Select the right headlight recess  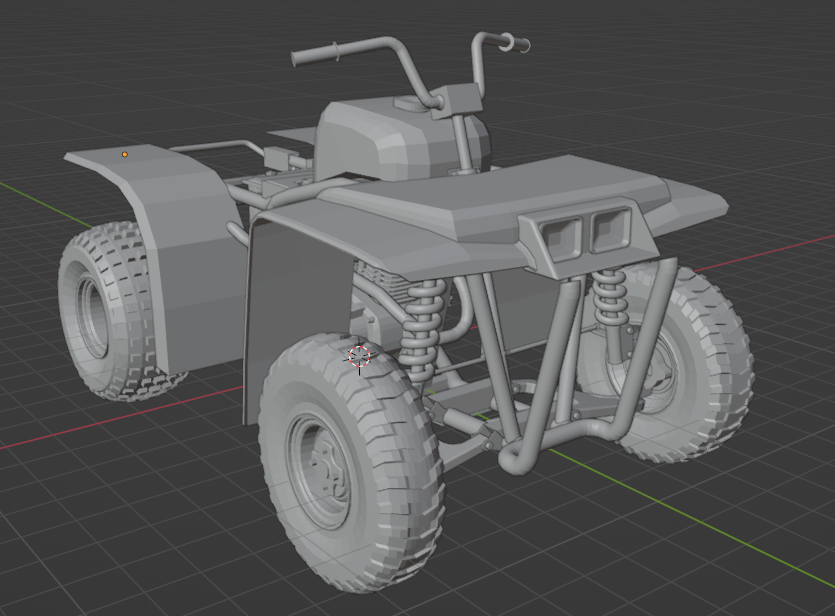[609, 230]
